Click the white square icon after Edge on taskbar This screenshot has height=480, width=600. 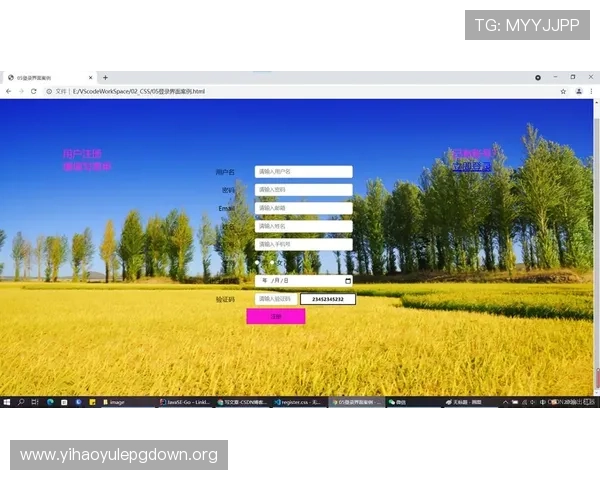64,402
